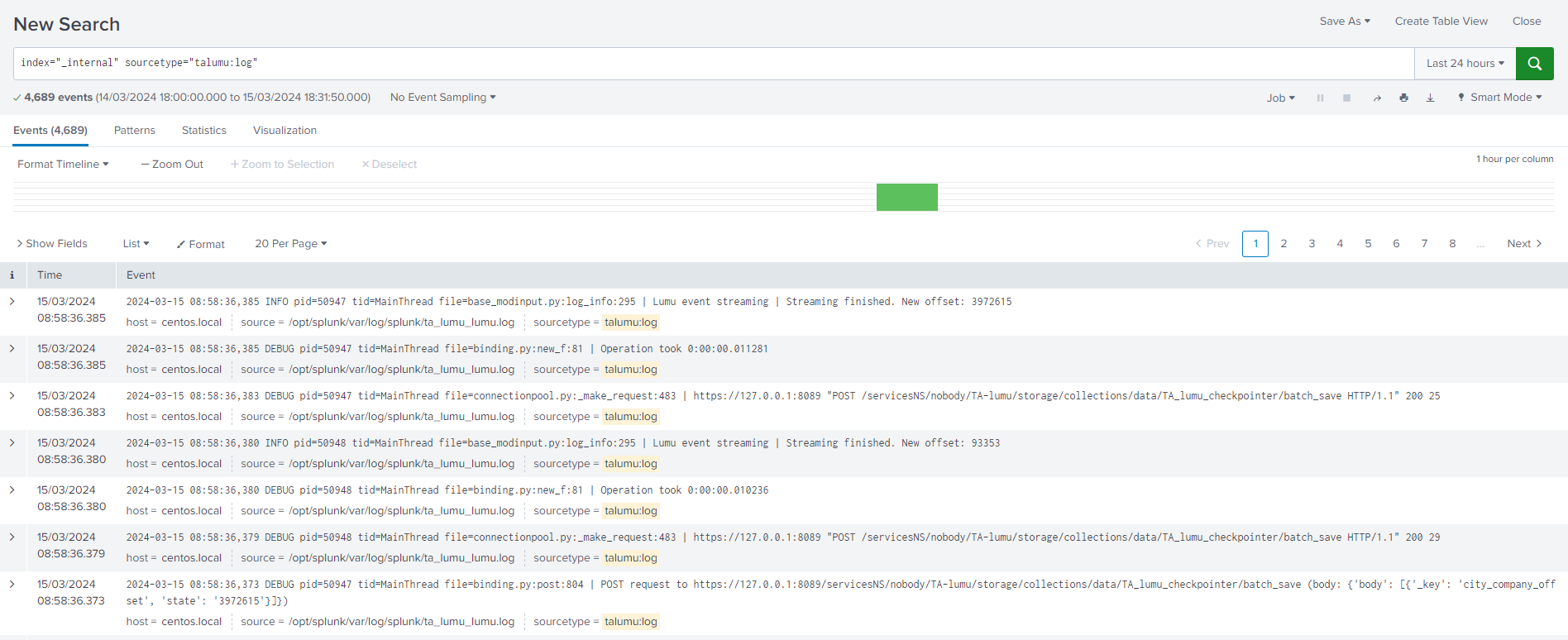1568x640 pixels.
Task: Go to results page 5
Action: 1368,244
